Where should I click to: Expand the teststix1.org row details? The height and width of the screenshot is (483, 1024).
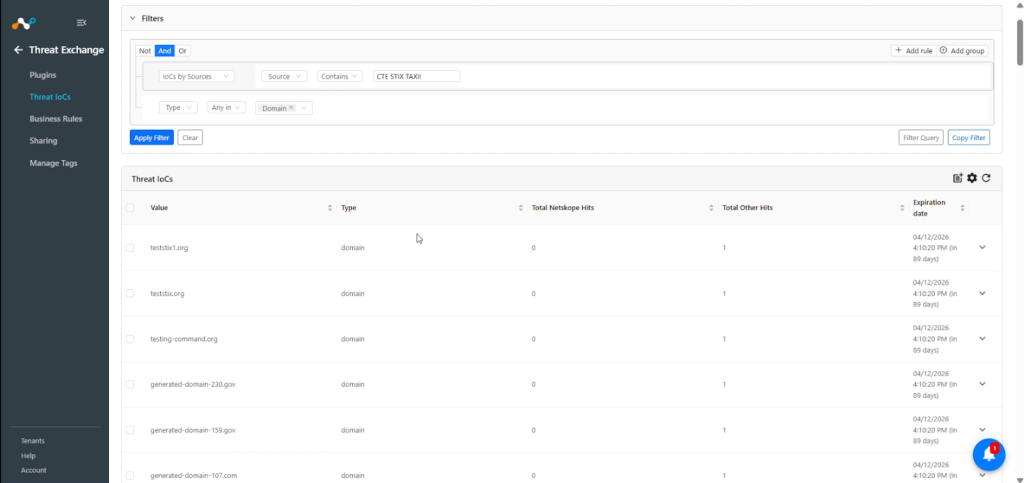[982, 247]
